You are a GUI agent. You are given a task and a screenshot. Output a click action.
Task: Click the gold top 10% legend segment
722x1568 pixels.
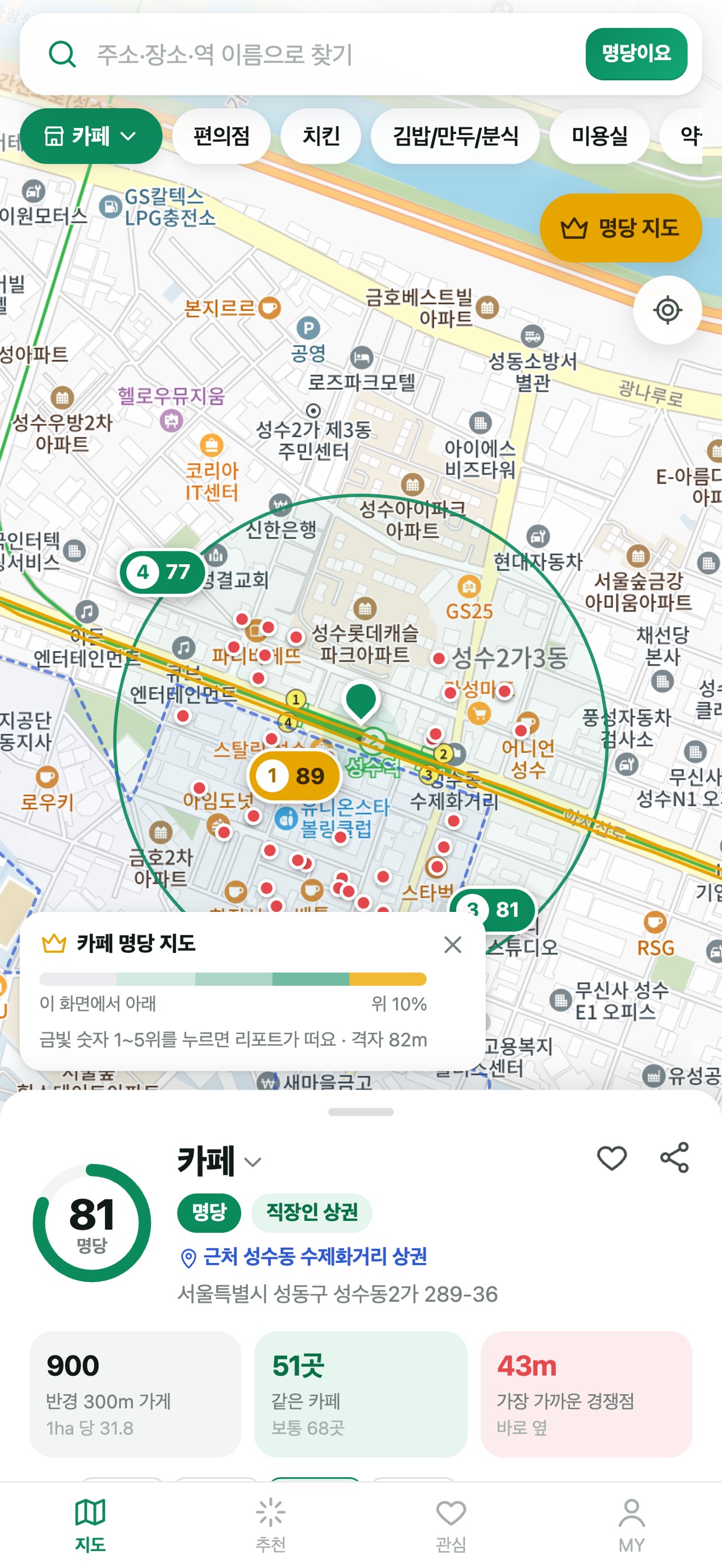click(x=388, y=979)
